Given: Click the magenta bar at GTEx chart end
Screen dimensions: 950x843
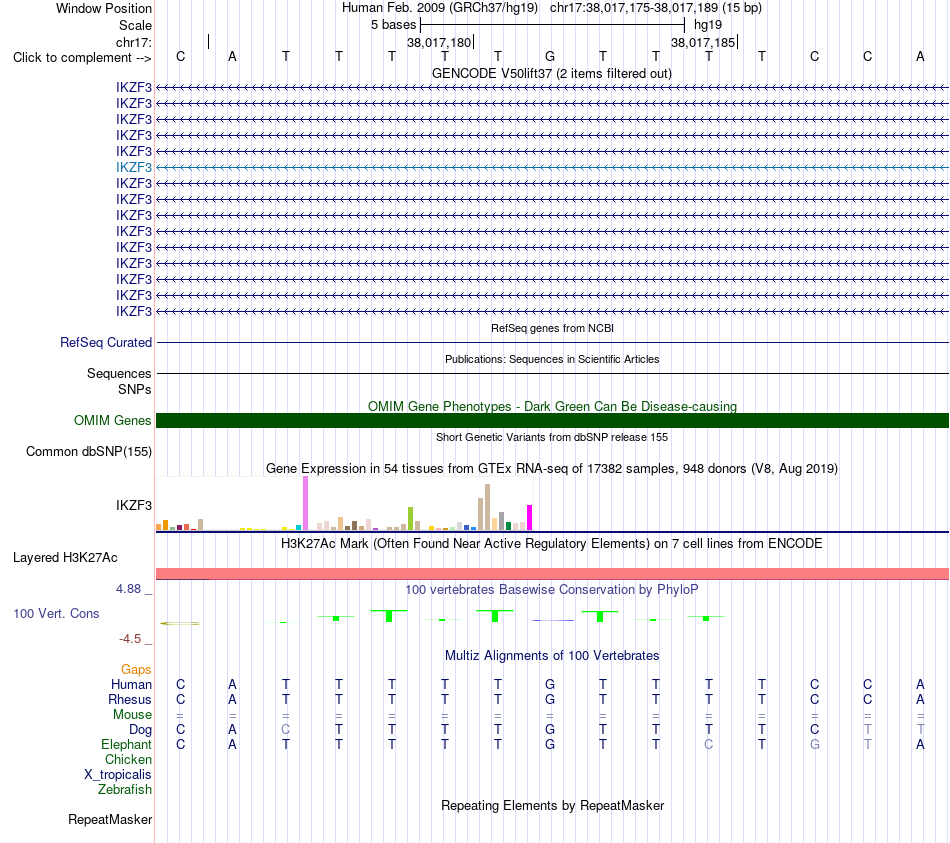Looking at the screenshot, I should point(530,518).
